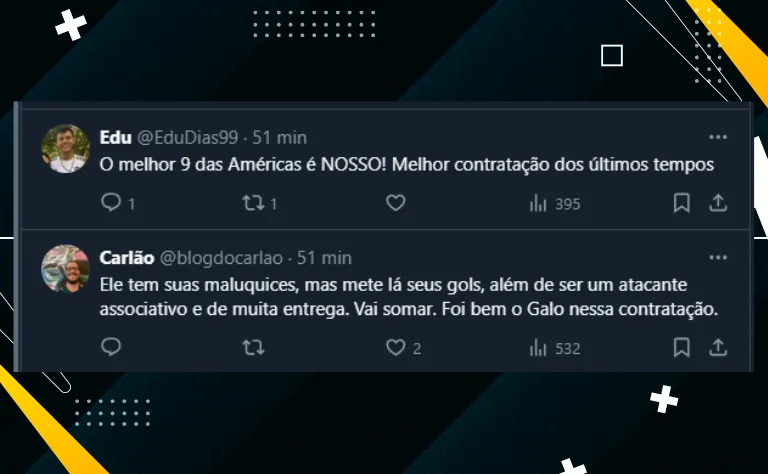
Task: Open more options on Edu's tweet
Action: 718,137
